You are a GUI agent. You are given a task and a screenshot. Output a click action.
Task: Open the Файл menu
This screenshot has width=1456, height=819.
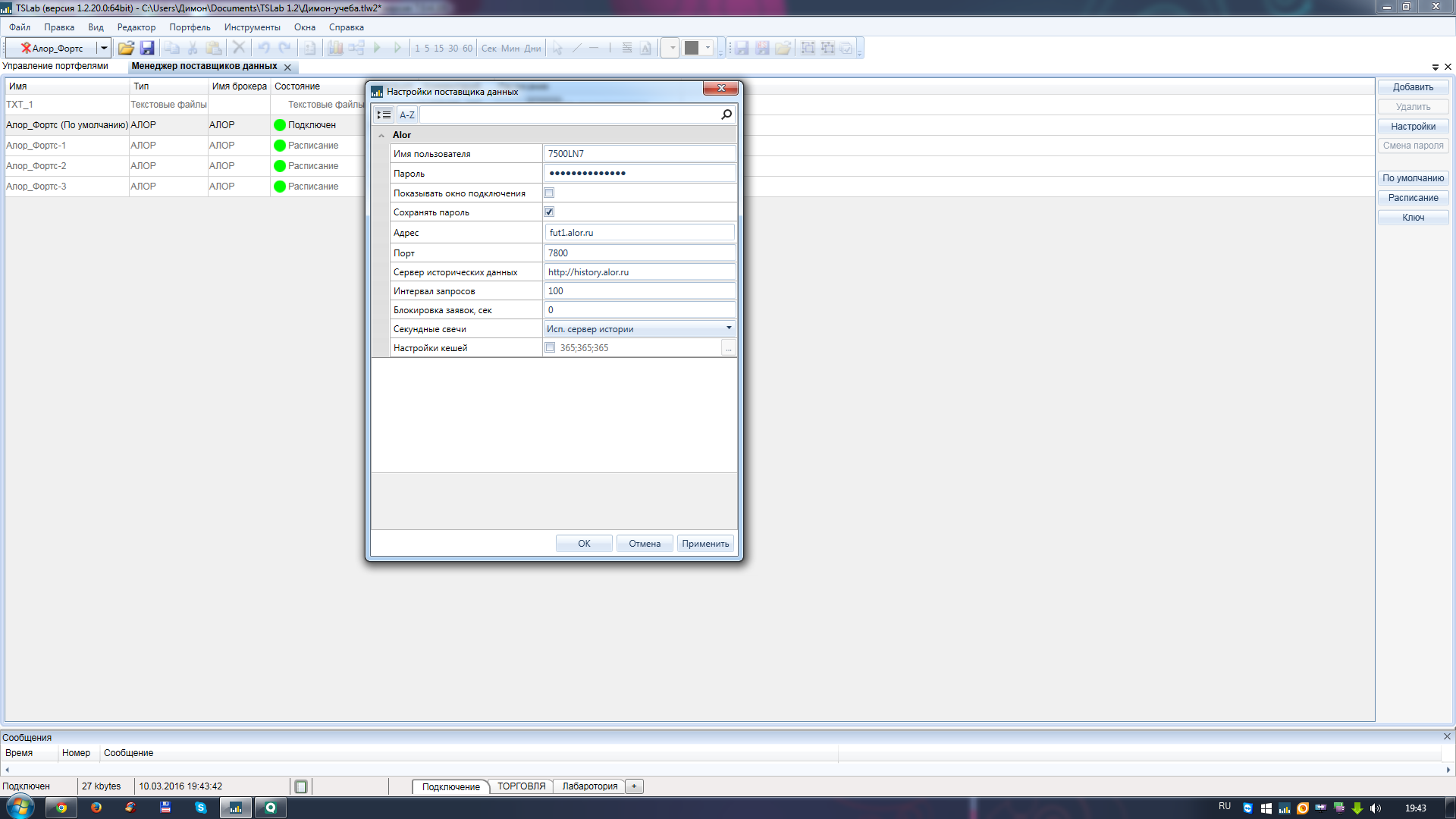tap(20, 27)
